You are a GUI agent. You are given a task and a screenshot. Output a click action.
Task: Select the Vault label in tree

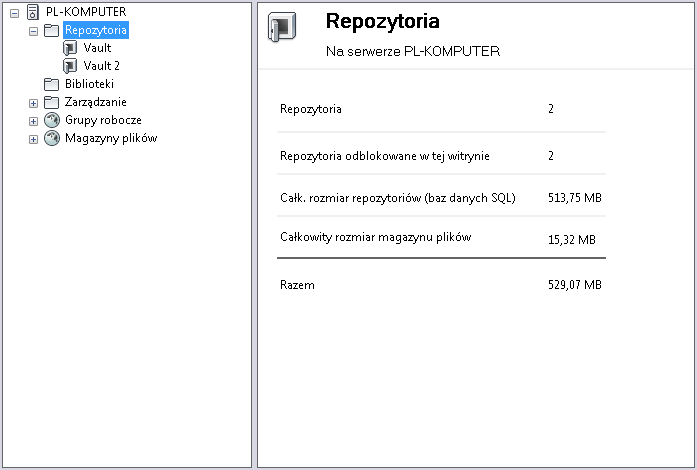coord(97,48)
